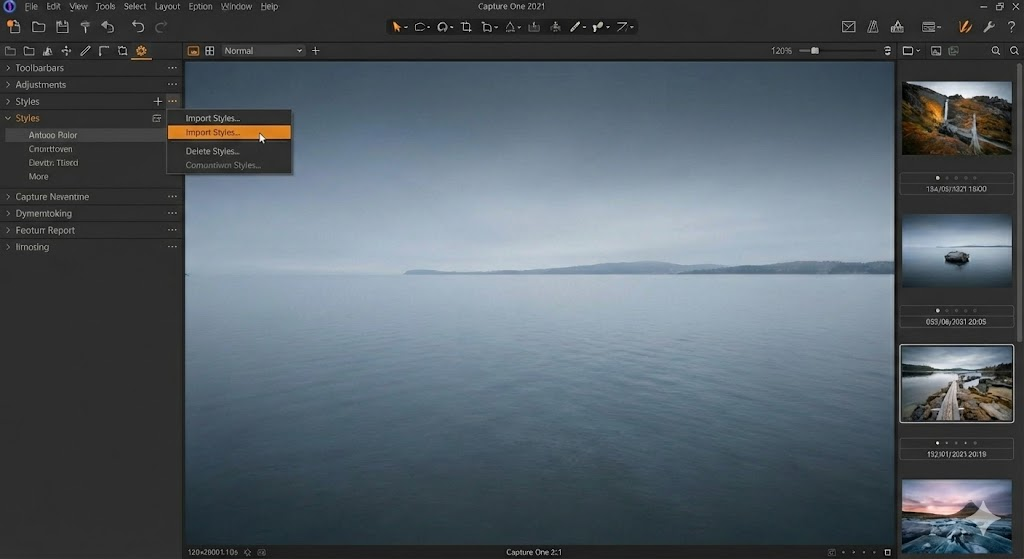The height and width of the screenshot is (559, 1024).
Task: Select the rotate loop tool
Action: coord(443,27)
